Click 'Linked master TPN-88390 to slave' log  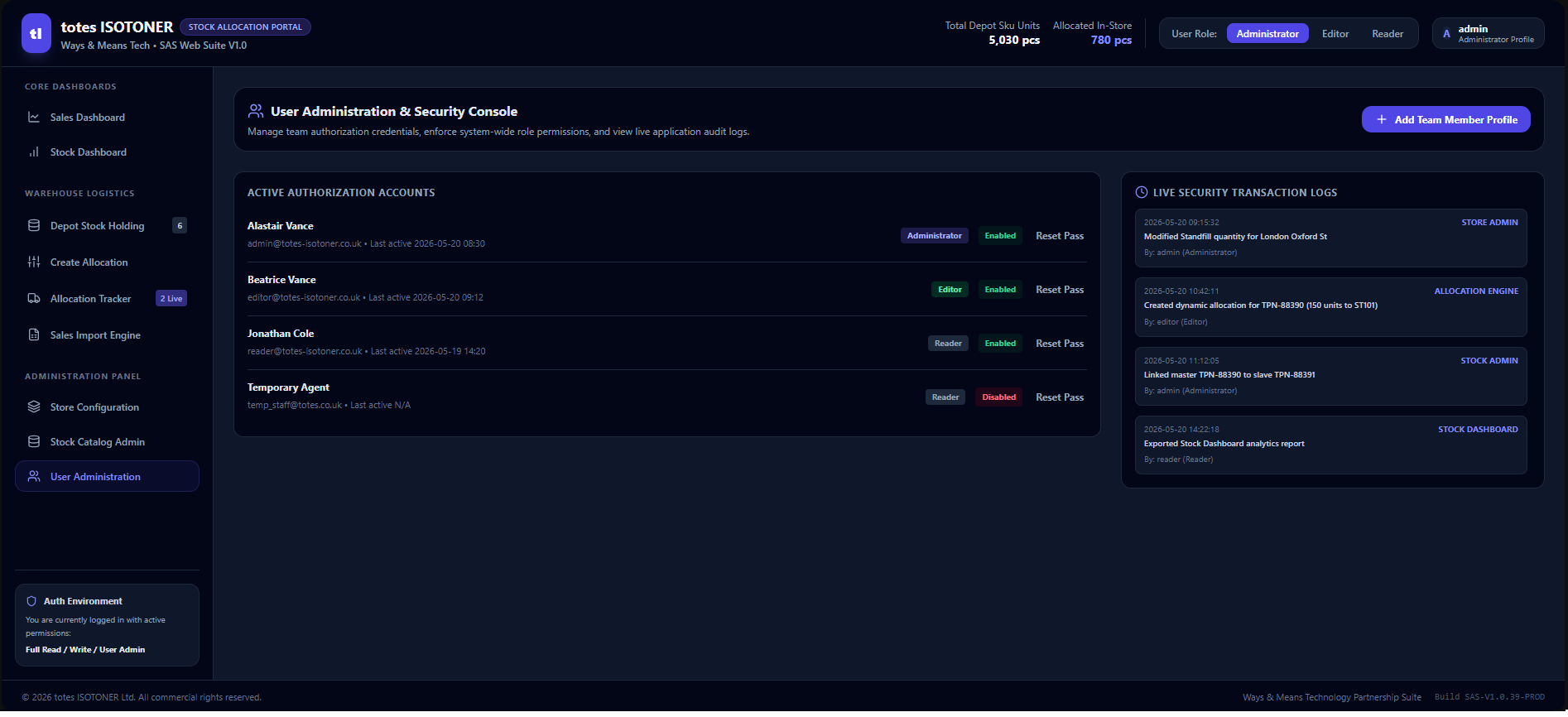coord(1331,376)
